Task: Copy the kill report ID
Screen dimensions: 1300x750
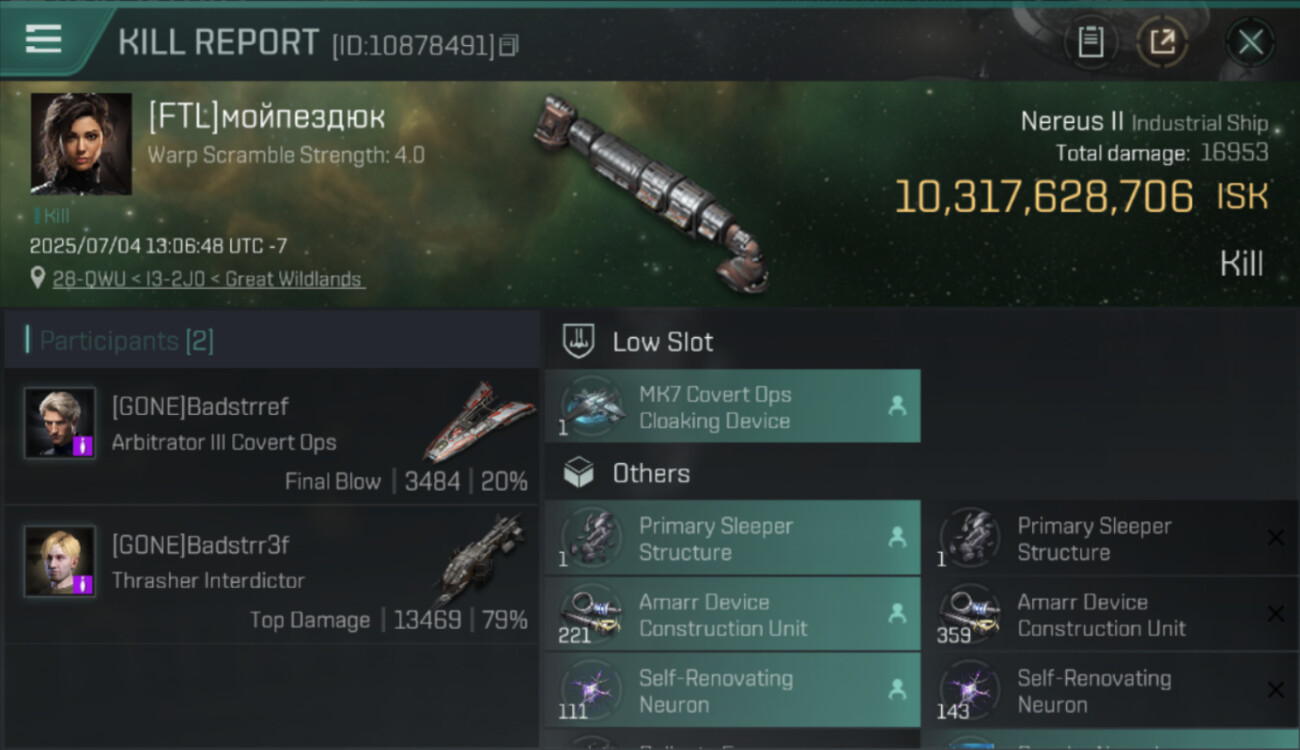Action: pos(509,45)
